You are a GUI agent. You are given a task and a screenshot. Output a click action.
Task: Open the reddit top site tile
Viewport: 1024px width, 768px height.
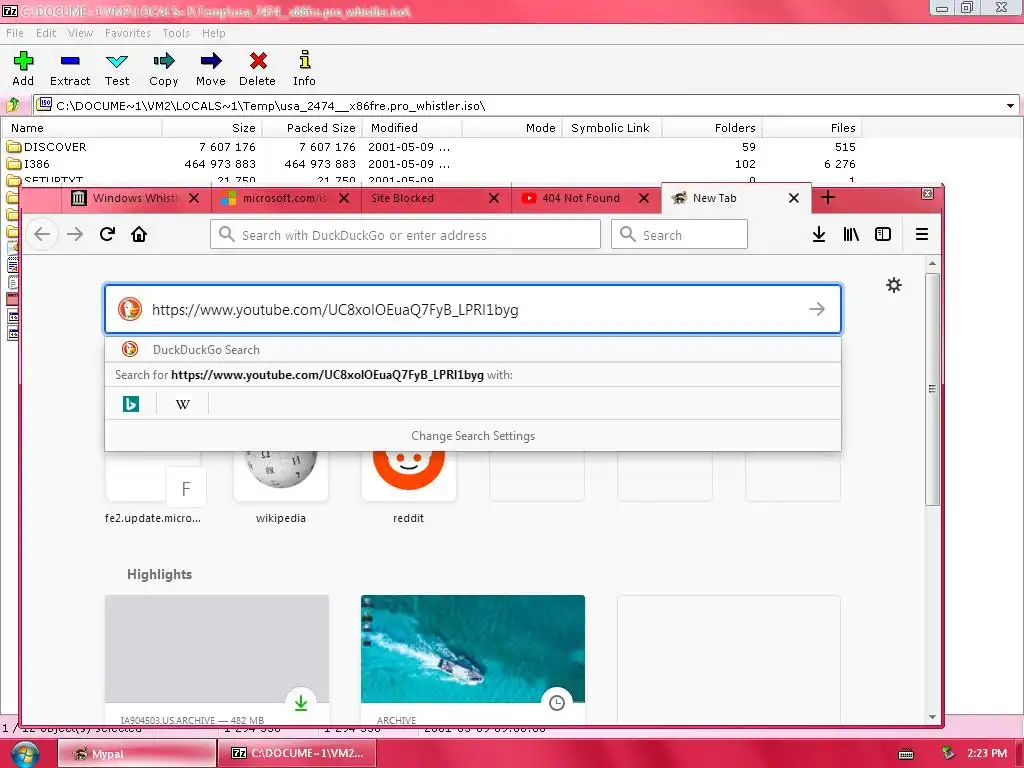[x=409, y=487]
